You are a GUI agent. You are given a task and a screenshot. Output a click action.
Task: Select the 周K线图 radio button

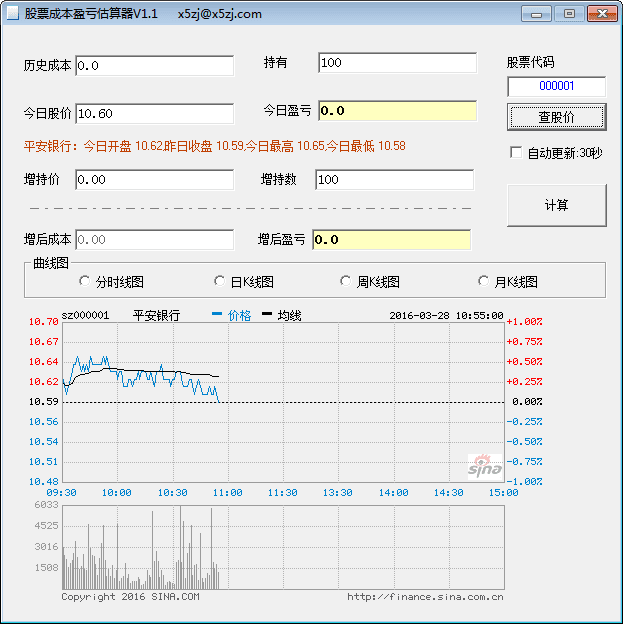[346, 282]
